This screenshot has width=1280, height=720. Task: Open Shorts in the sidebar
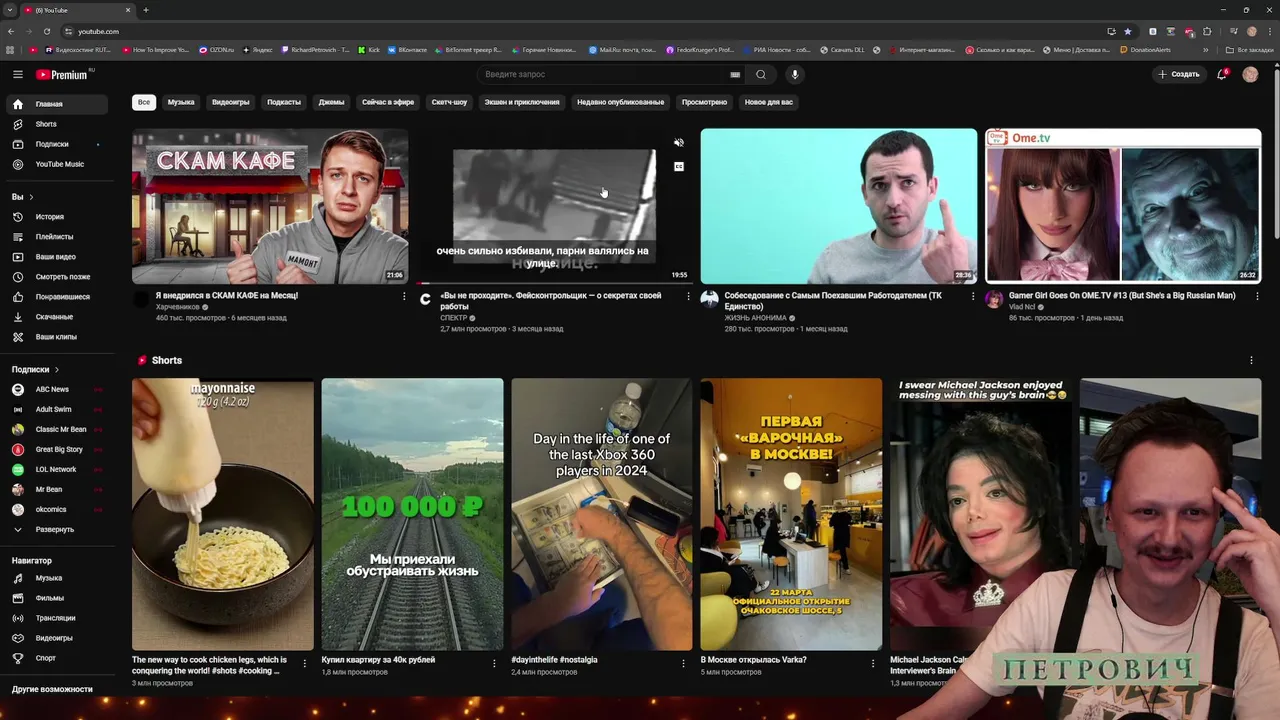coord(57,124)
